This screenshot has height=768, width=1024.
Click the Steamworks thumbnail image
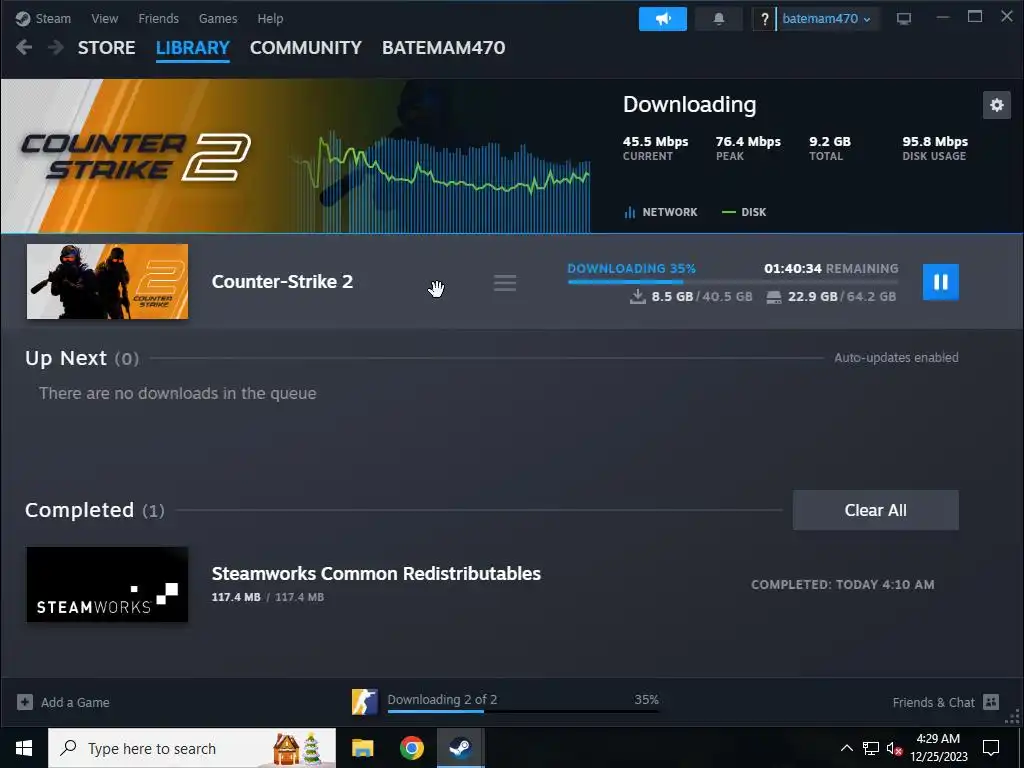(107, 584)
